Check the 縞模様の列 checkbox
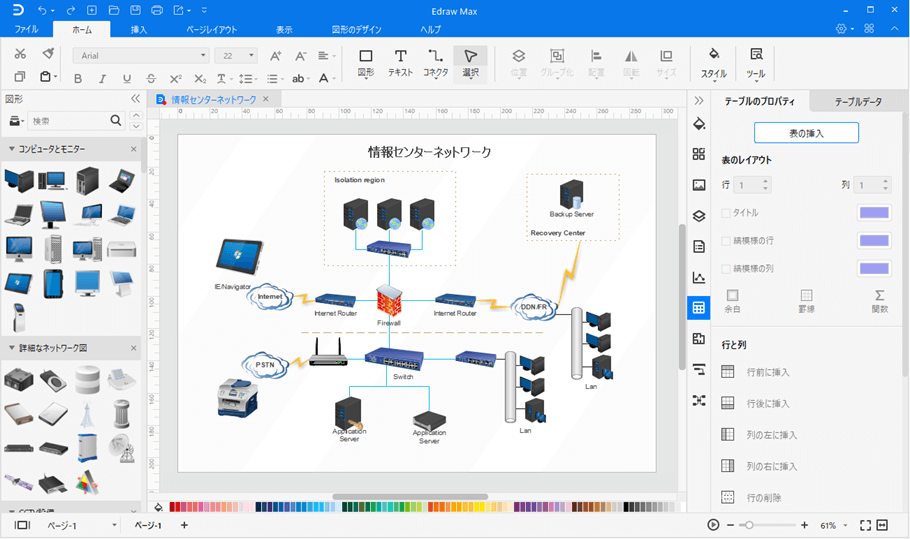910x539 pixels. pos(726,269)
